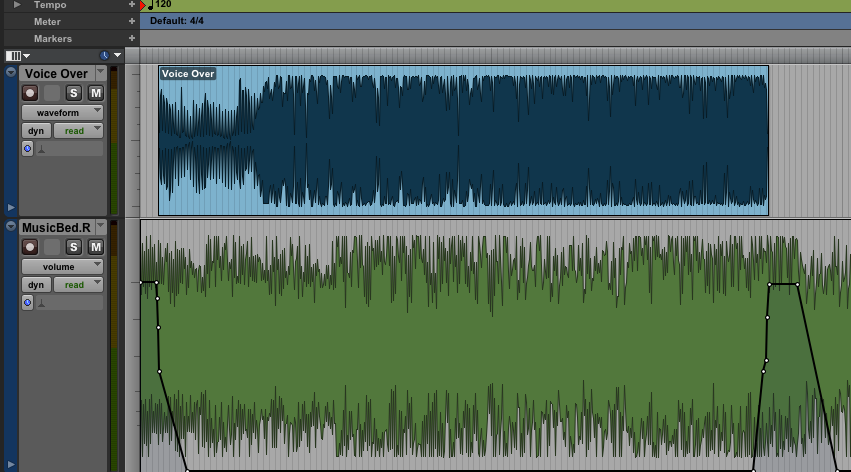Viewport: 851px width, 472px height.
Task: Click the dyn button on Voice Over track
Action: click(x=36, y=131)
